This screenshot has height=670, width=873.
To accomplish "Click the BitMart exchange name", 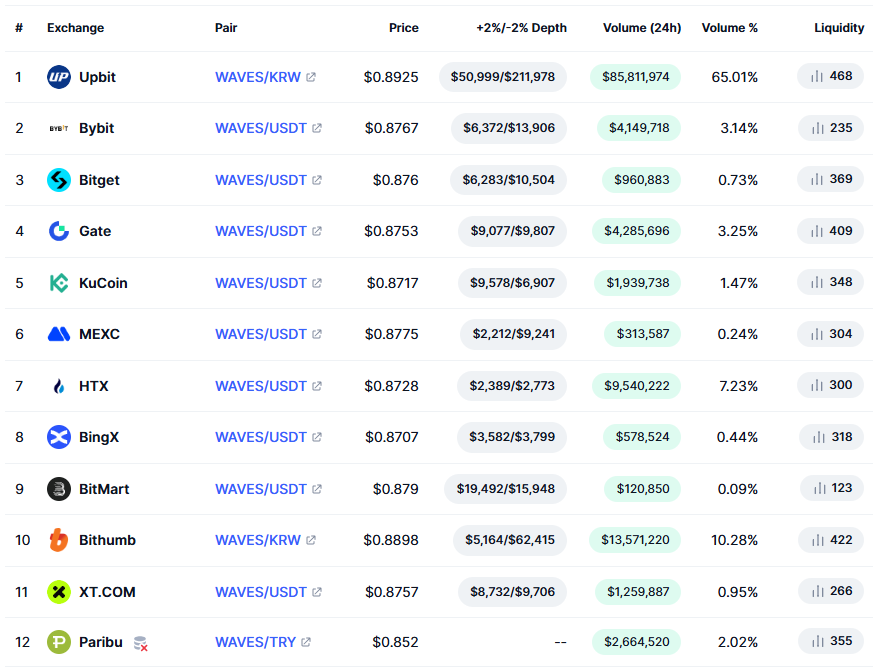I will 104,489.
